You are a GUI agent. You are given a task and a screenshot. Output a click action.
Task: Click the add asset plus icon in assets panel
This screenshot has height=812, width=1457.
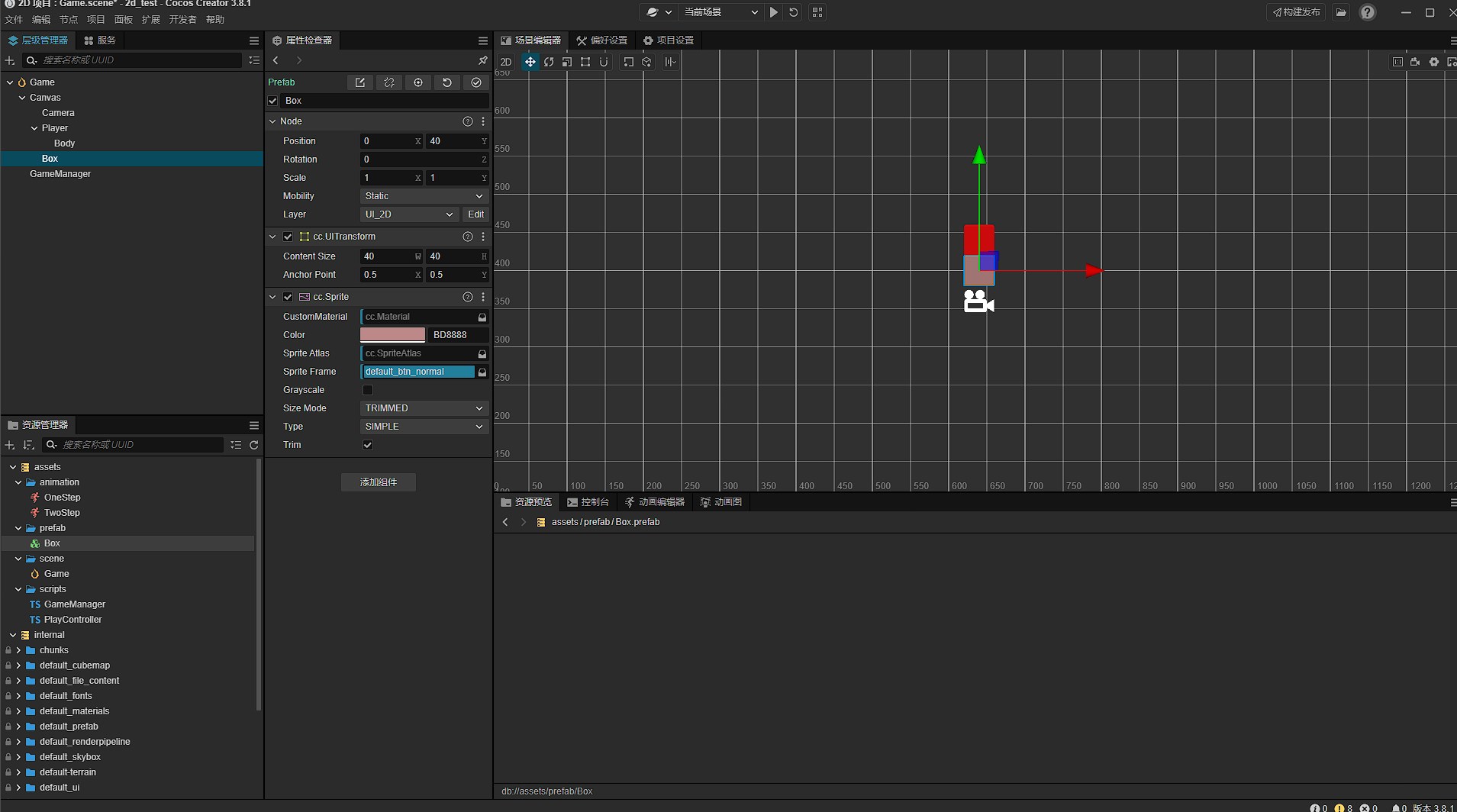pos(10,445)
